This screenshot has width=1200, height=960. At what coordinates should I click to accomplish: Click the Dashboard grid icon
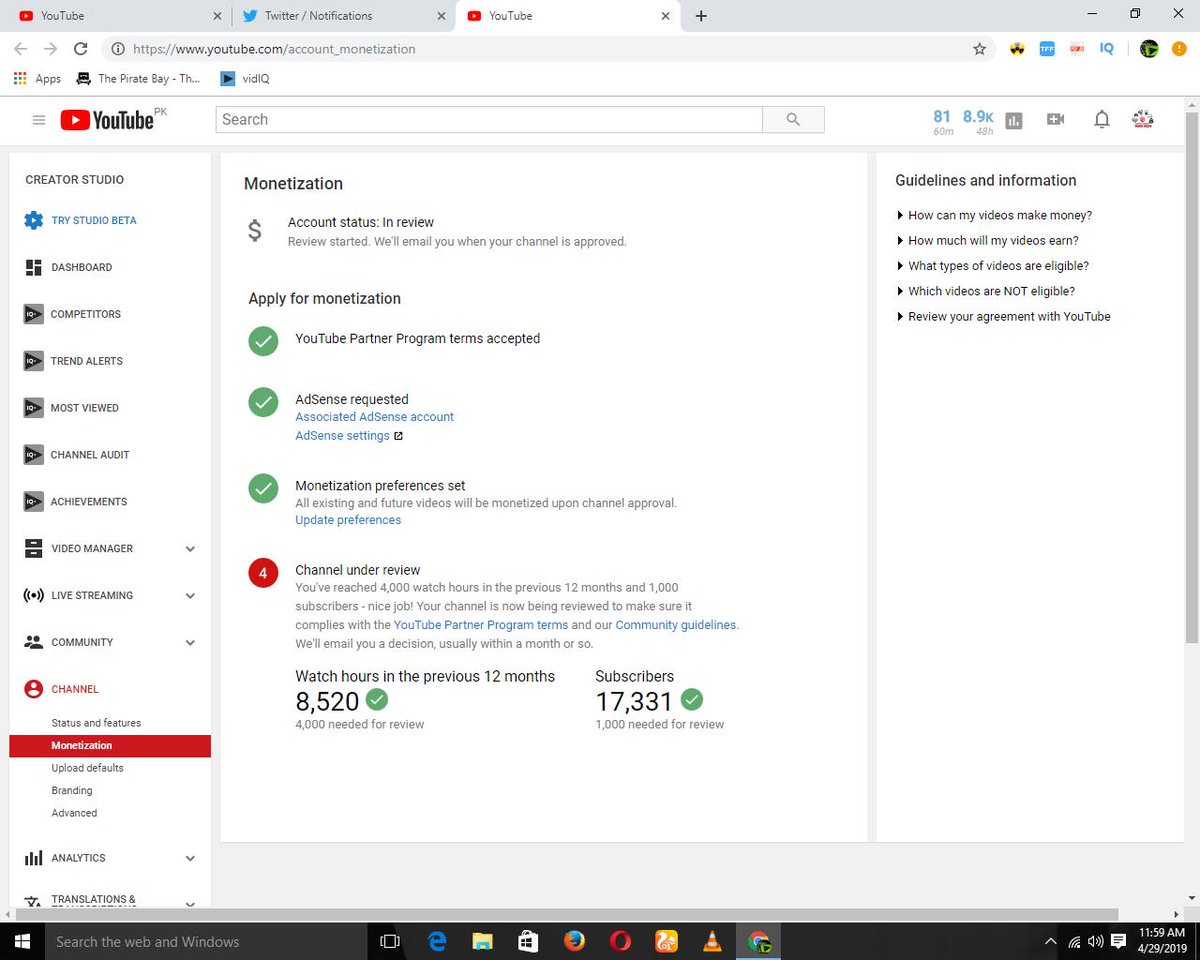(x=34, y=267)
